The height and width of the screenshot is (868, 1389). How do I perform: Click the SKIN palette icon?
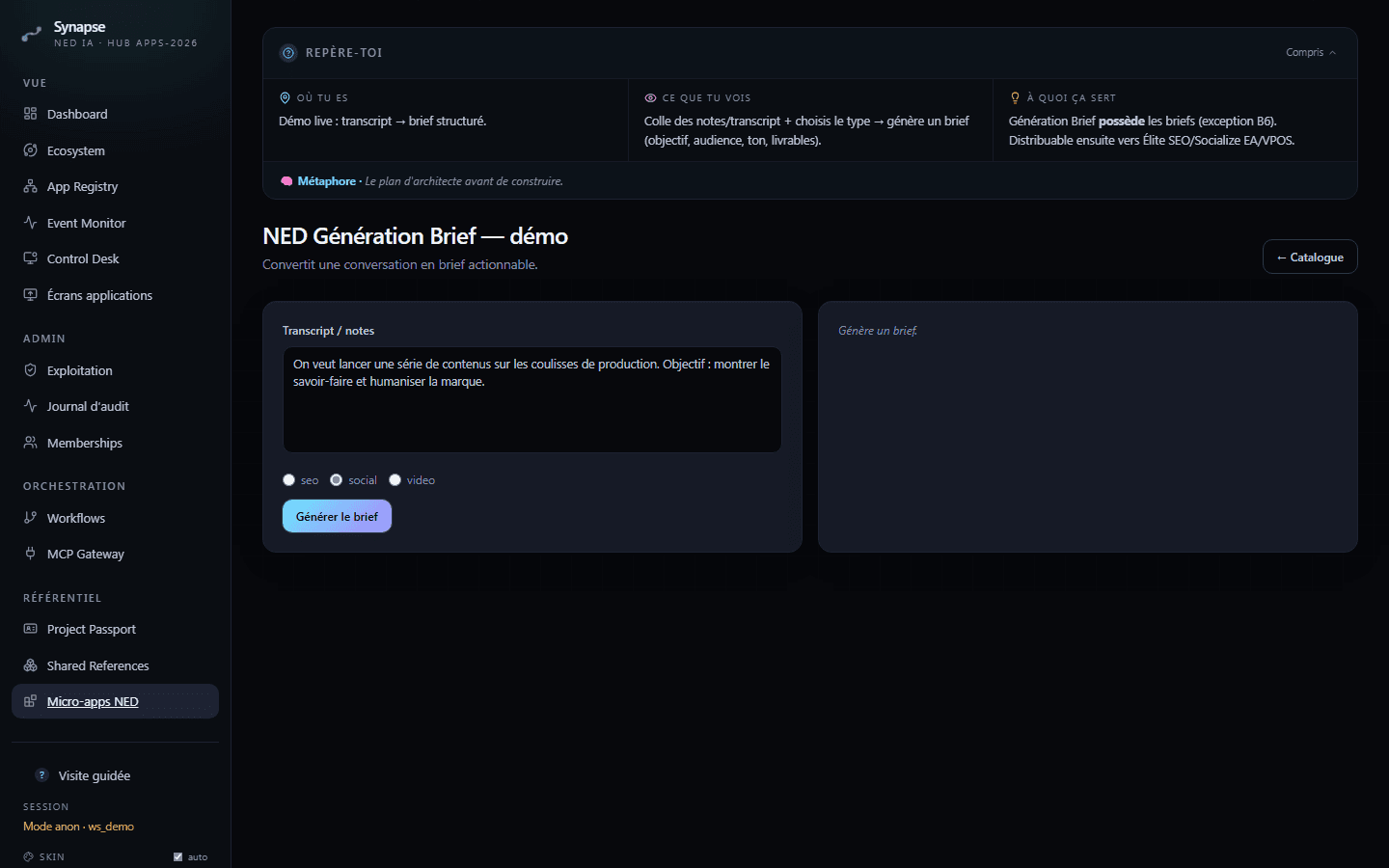[x=28, y=856]
